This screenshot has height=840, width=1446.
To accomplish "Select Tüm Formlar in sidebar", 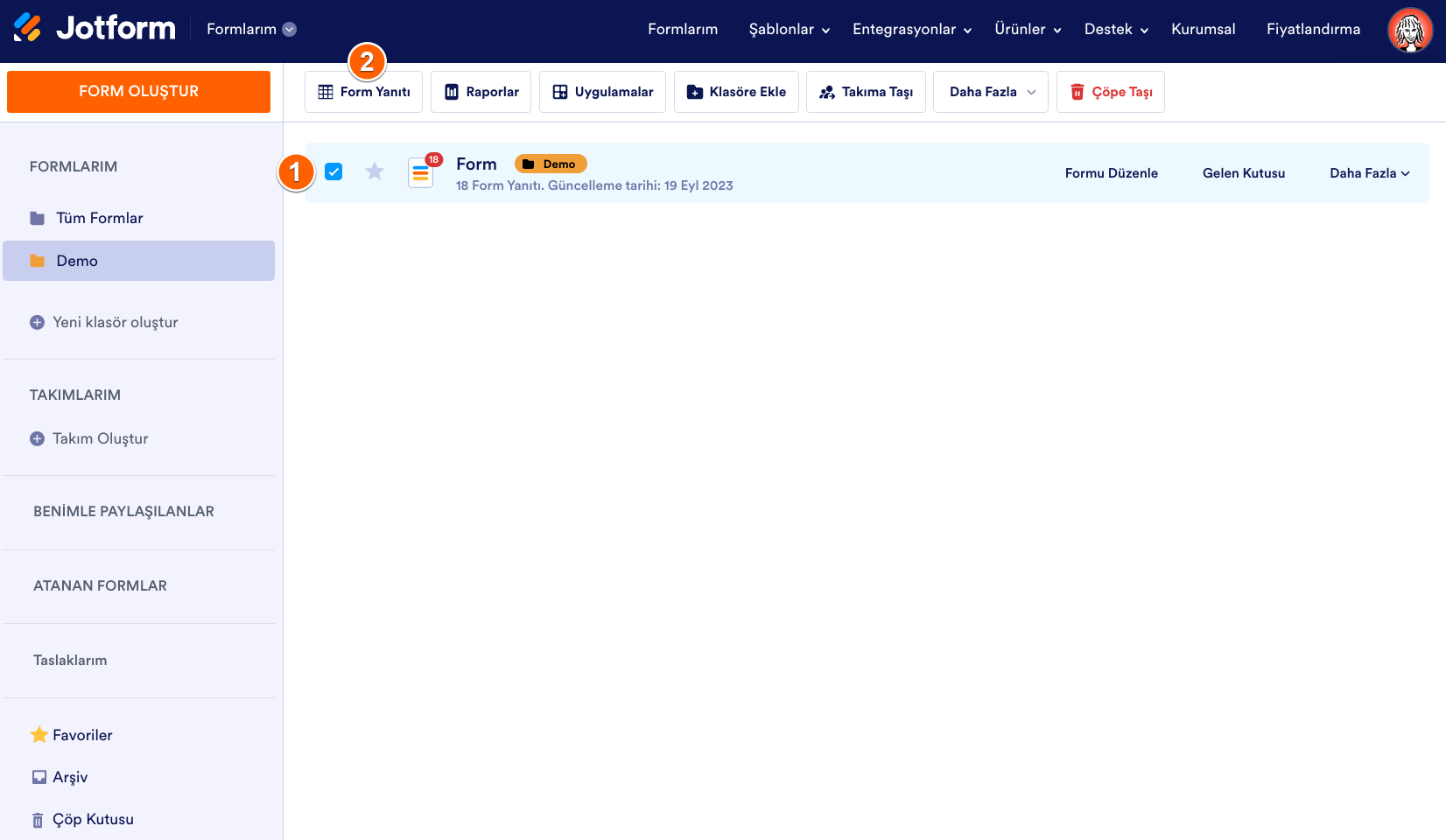I will click(x=138, y=218).
